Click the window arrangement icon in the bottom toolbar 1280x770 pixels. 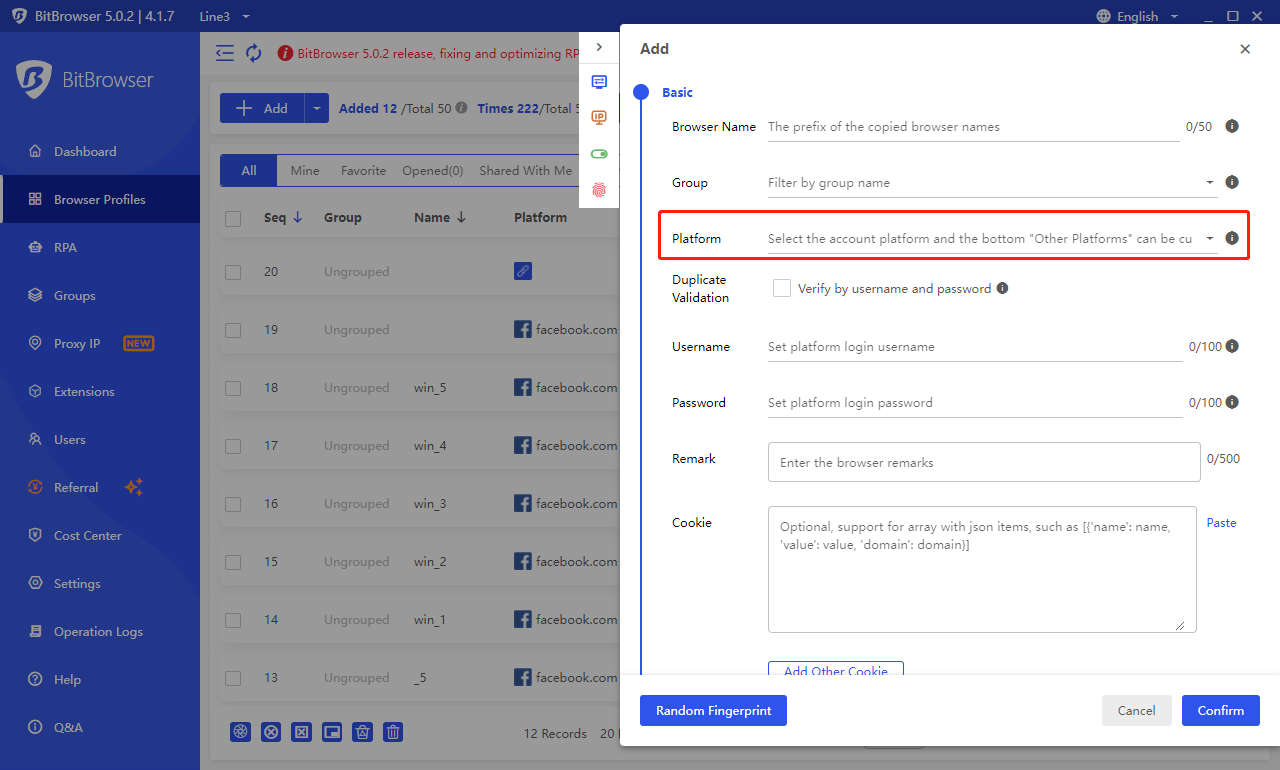332,732
